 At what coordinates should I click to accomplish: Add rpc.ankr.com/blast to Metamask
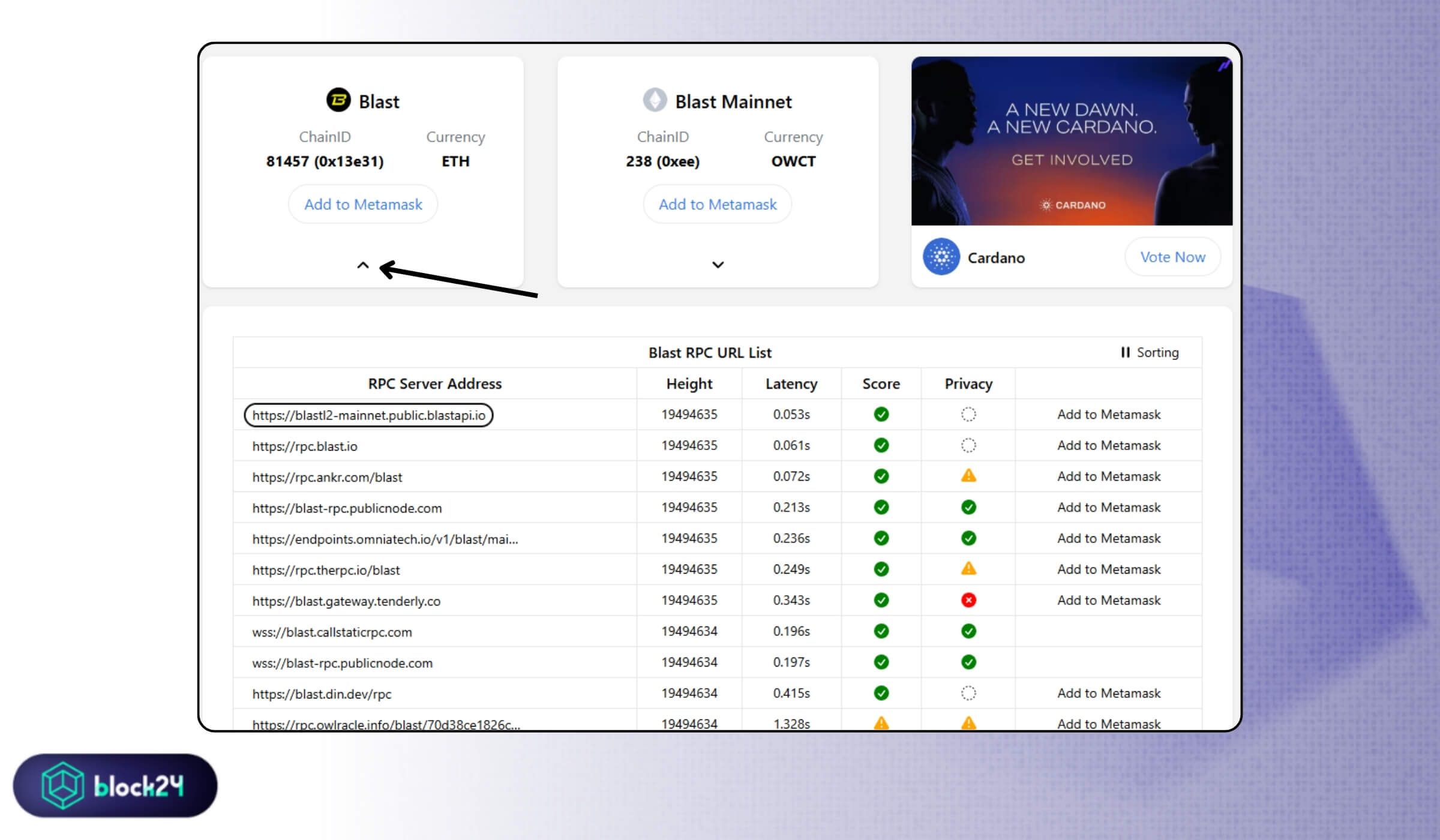[x=1109, y=476]
